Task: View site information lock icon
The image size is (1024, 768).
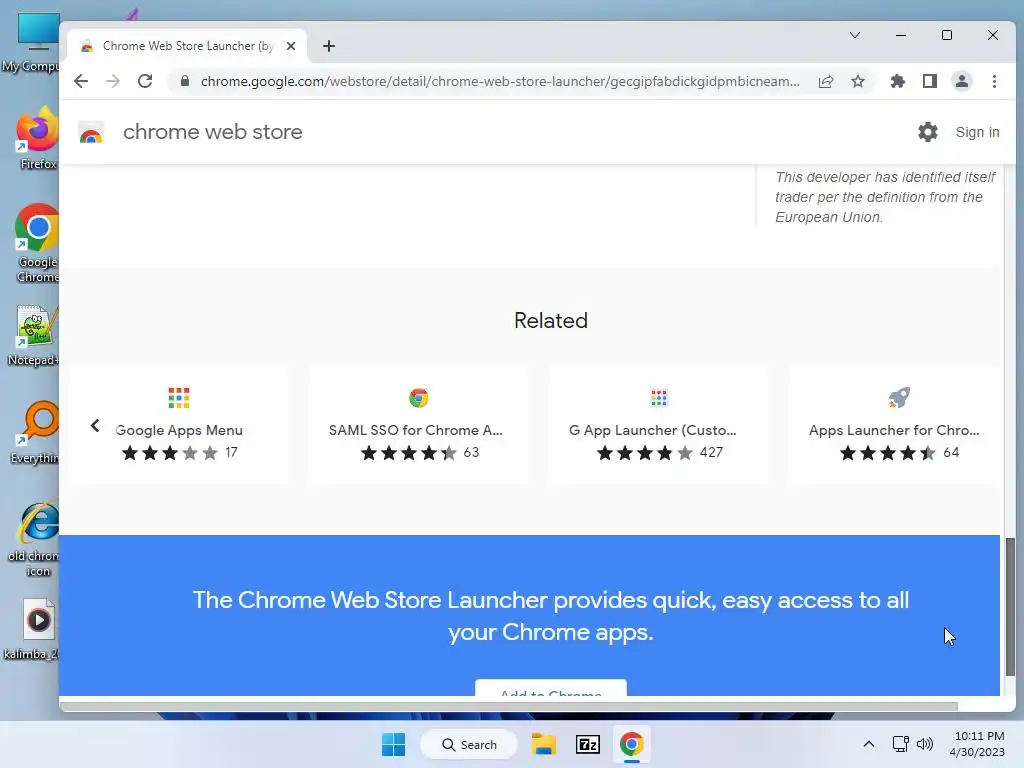Action: [x=185, y=81]
